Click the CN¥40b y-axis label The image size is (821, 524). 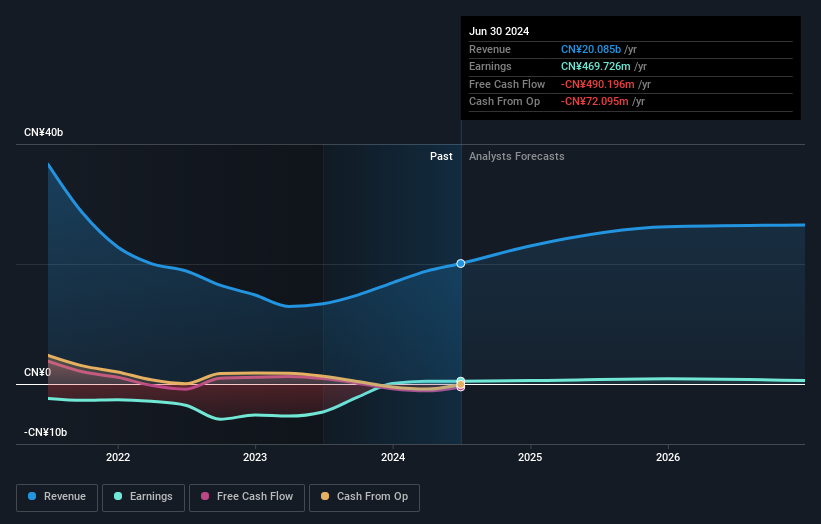tap(43, 132)
